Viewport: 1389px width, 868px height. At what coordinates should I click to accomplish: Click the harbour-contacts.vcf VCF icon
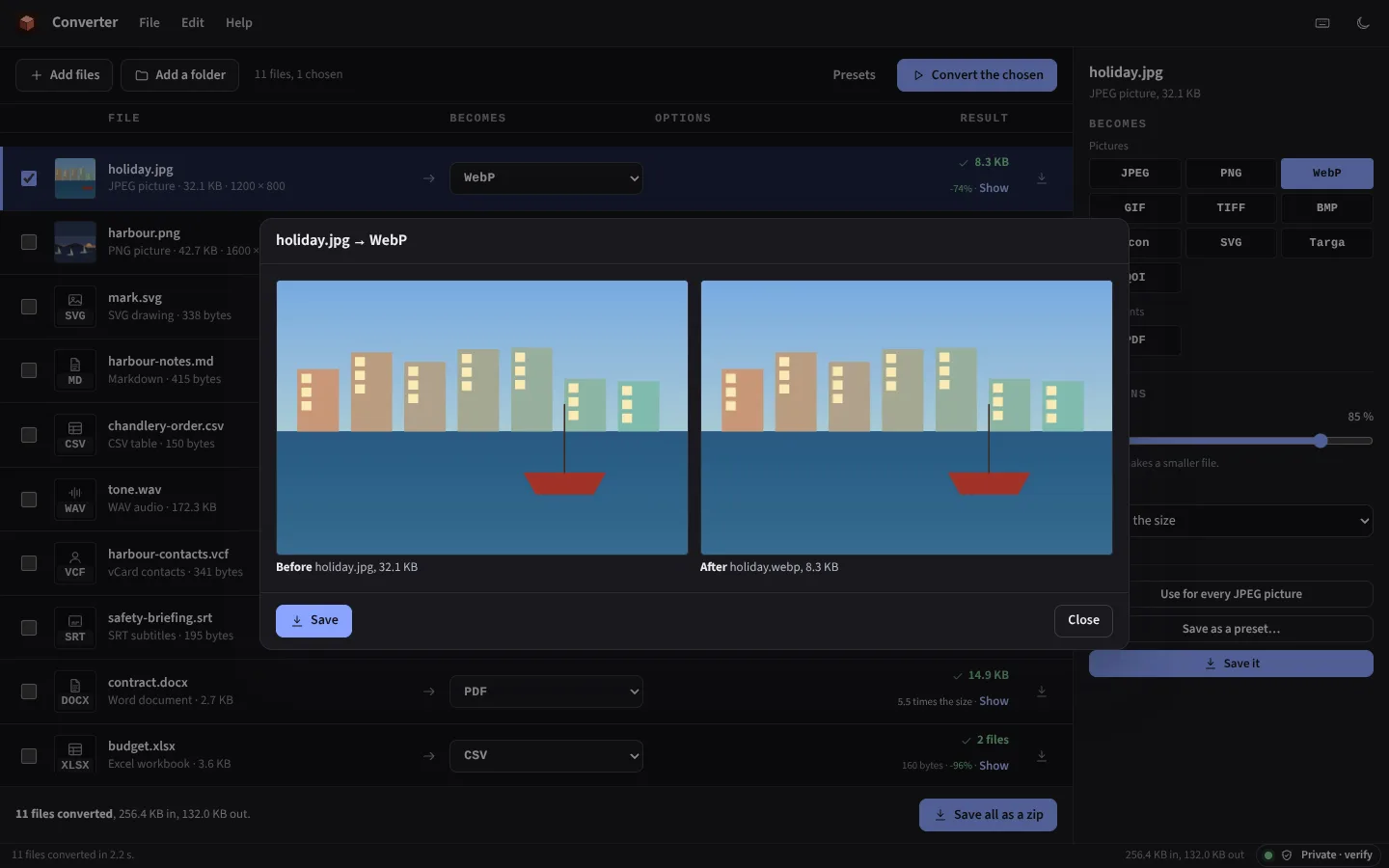tap(75, 563)
